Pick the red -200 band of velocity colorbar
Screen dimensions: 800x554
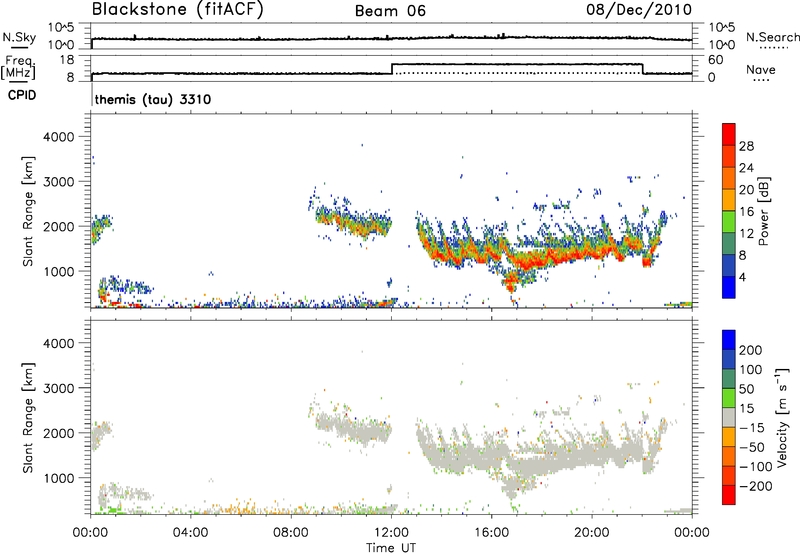click(x=729, y=495)
